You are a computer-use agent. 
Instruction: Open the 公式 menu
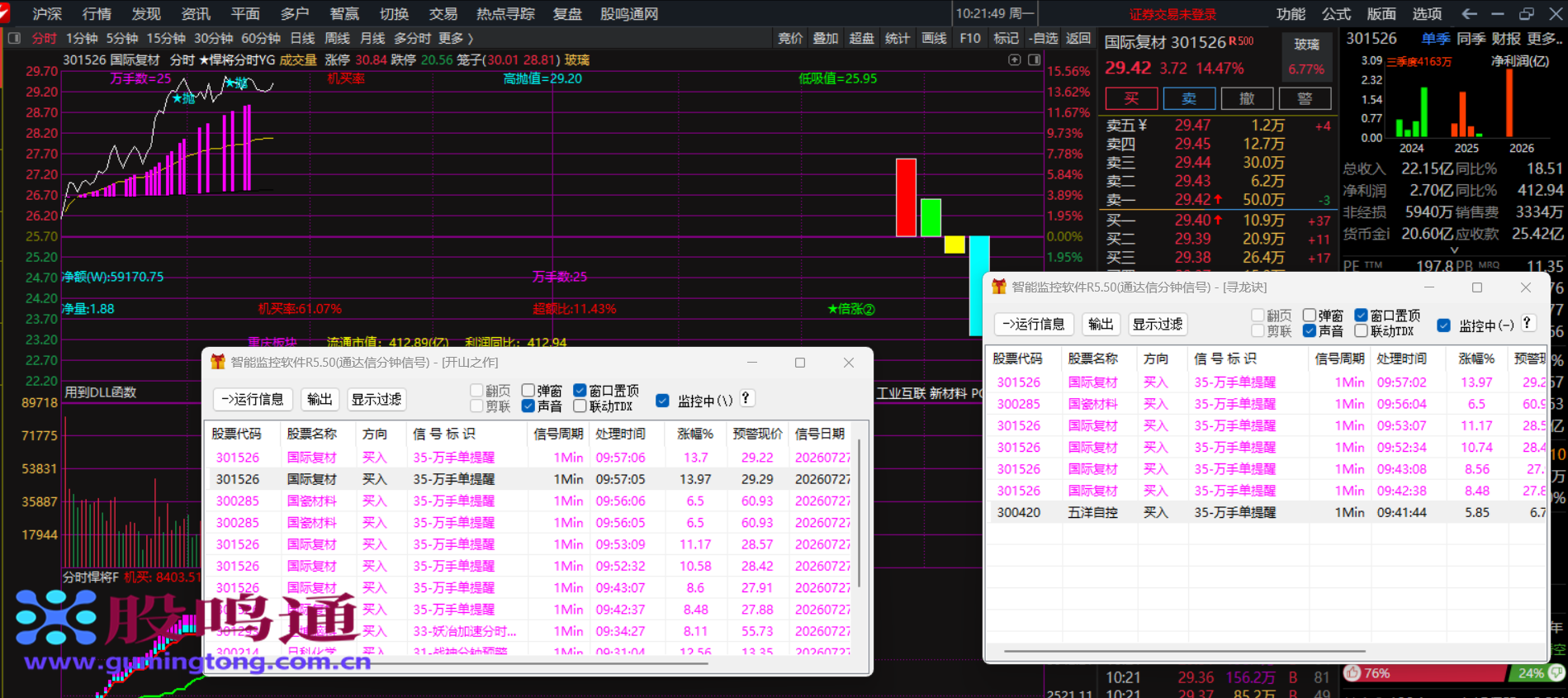(1336, 14)
